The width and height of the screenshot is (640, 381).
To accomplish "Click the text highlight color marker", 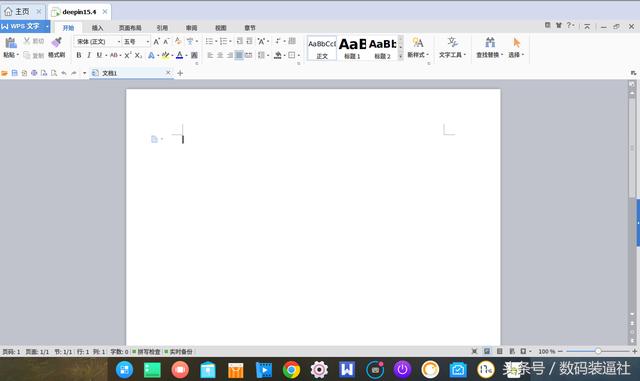I will (x=165, y=55).
